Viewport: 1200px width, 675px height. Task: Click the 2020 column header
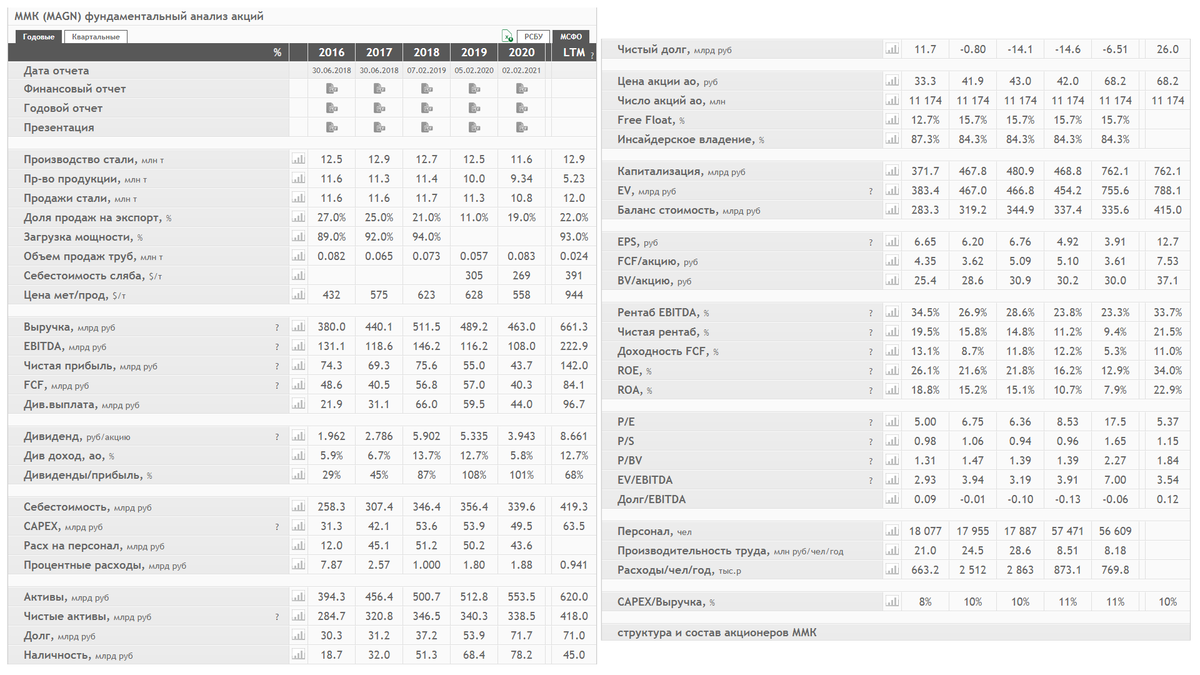pyautogui.click(x=522, y=52)
